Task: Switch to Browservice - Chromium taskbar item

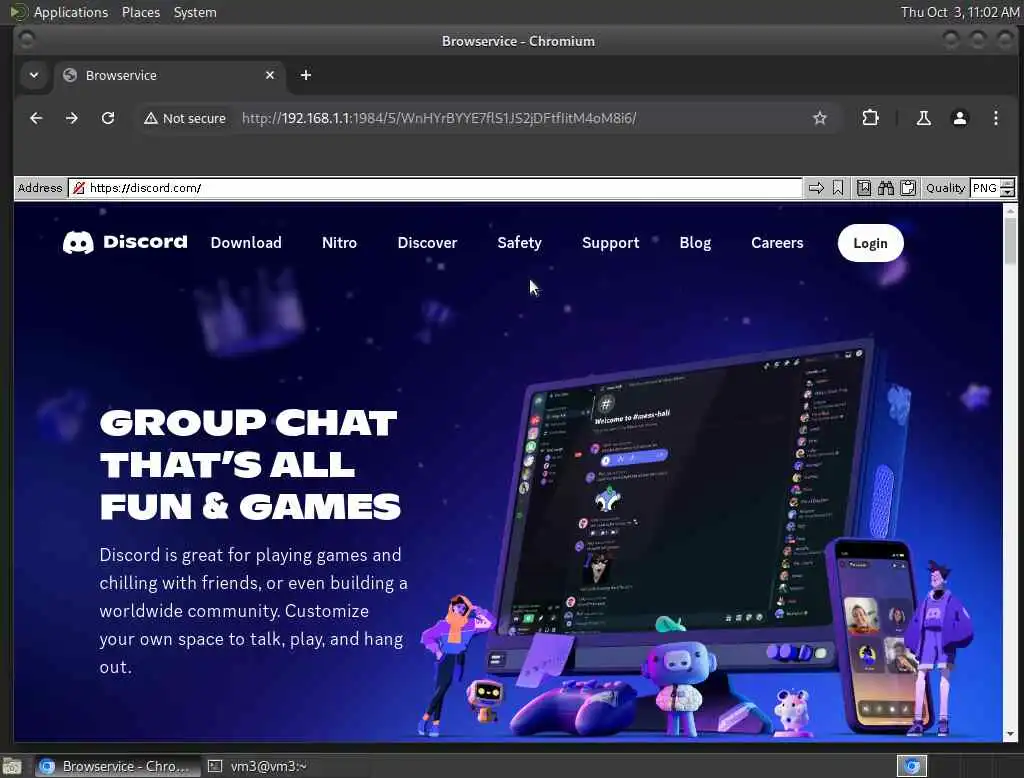Action: (116, 766)
